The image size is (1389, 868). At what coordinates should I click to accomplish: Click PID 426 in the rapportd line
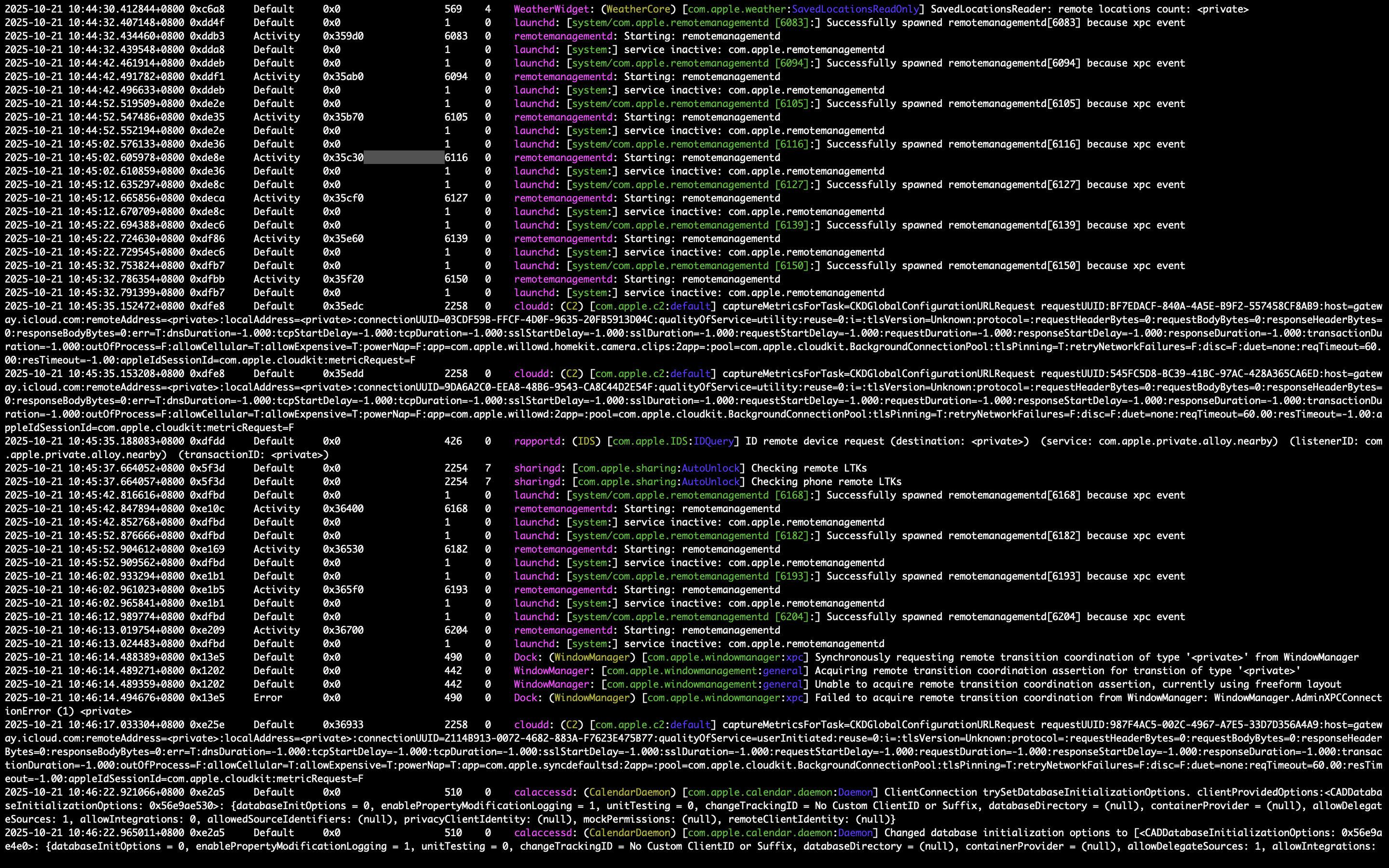click(453, 441)
